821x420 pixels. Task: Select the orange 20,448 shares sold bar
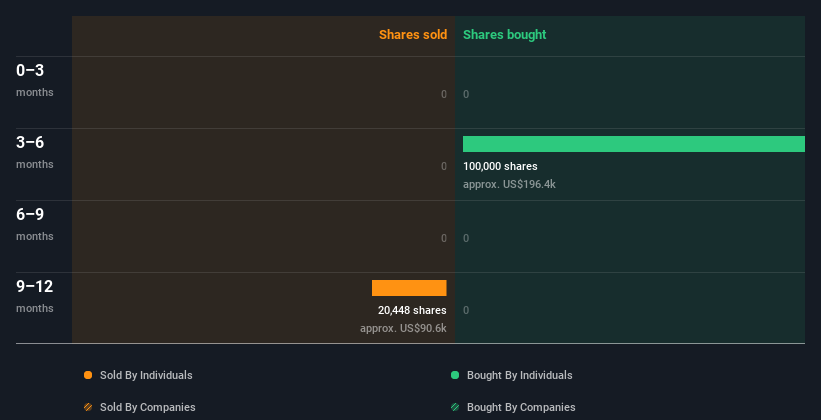click(x=409, y=288)
